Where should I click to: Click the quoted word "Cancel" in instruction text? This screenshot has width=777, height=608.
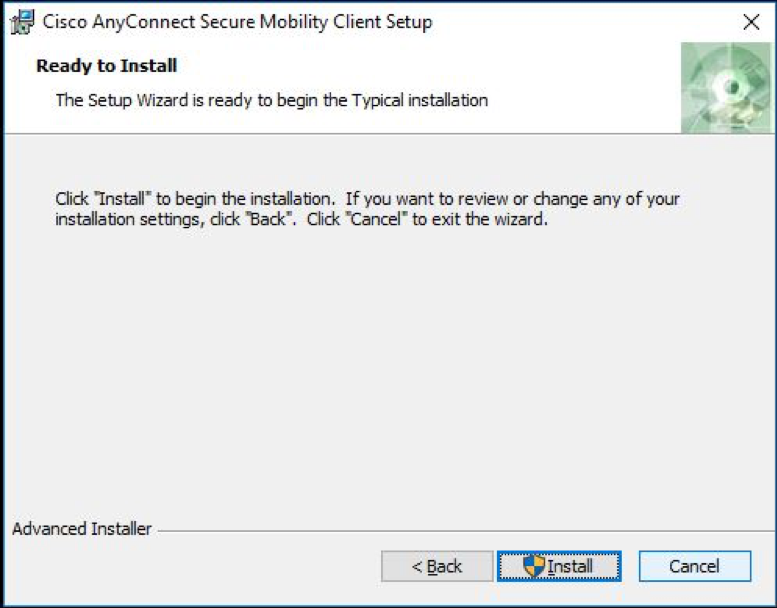(378, 220)
